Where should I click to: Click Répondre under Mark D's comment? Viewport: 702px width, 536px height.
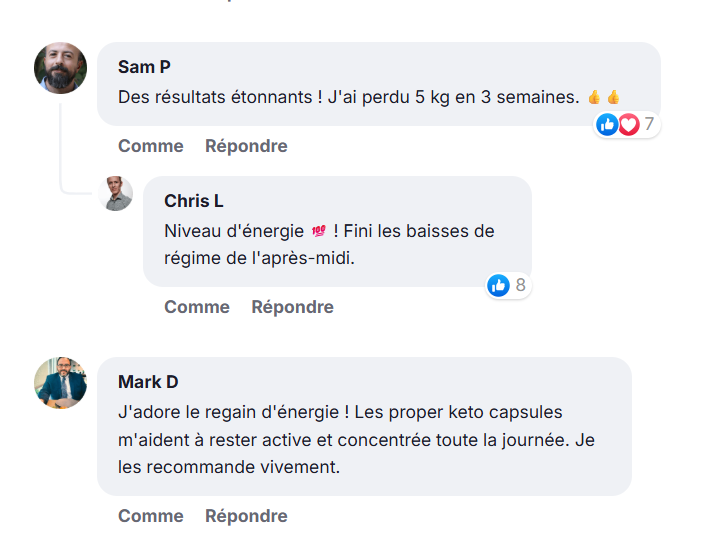click(x=246, y=516)
